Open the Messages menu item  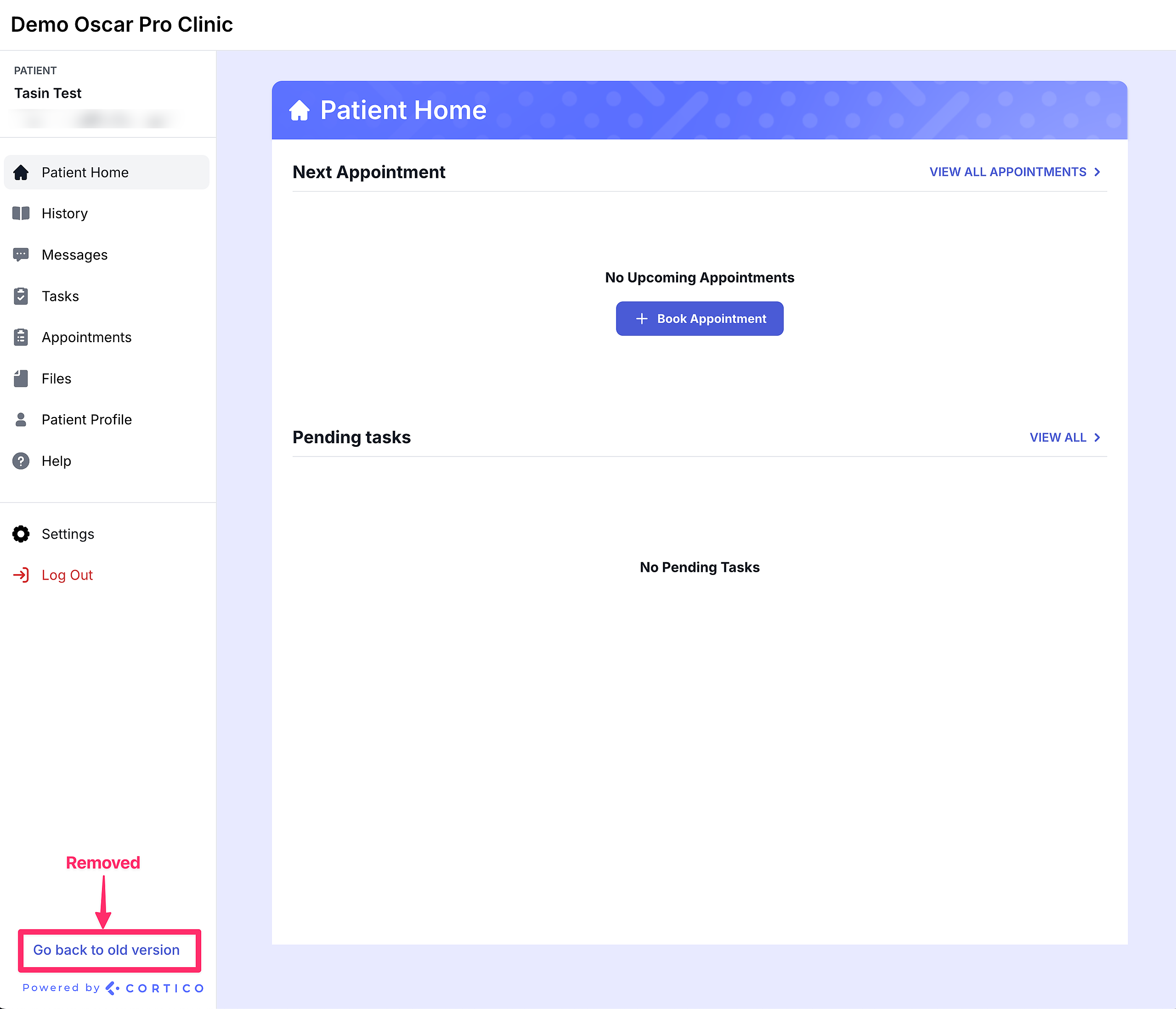pyautogui.click(x=74, y=255)
